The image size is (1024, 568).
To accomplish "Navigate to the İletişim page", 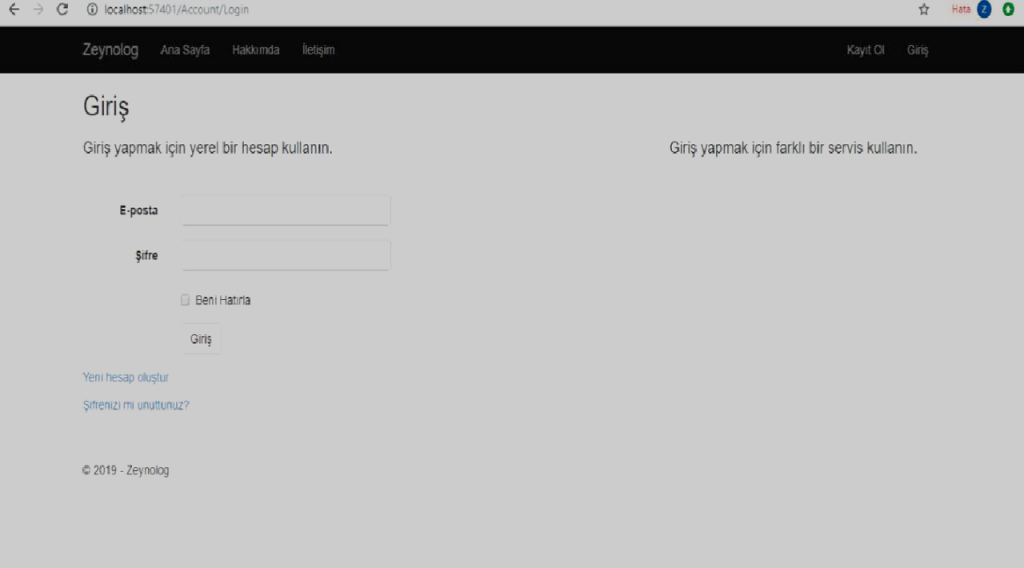I will point(318,52).
